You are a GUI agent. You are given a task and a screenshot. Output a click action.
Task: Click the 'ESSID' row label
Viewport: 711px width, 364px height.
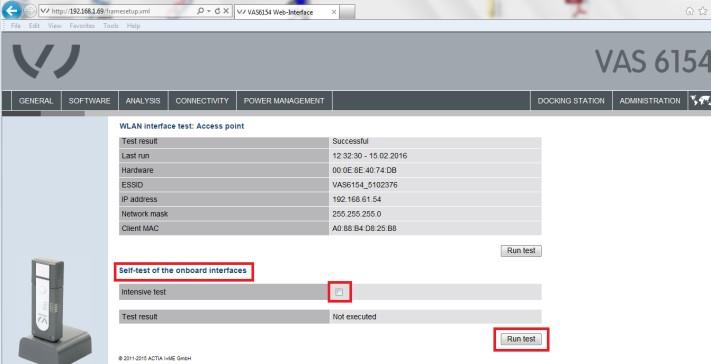[x=132, y=185]
